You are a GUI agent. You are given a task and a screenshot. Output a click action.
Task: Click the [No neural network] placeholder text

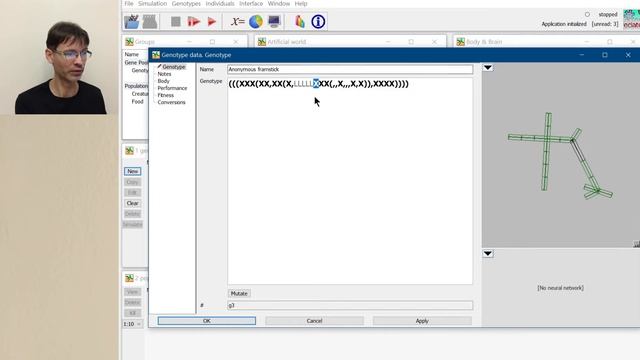click(x=560, y=288)
